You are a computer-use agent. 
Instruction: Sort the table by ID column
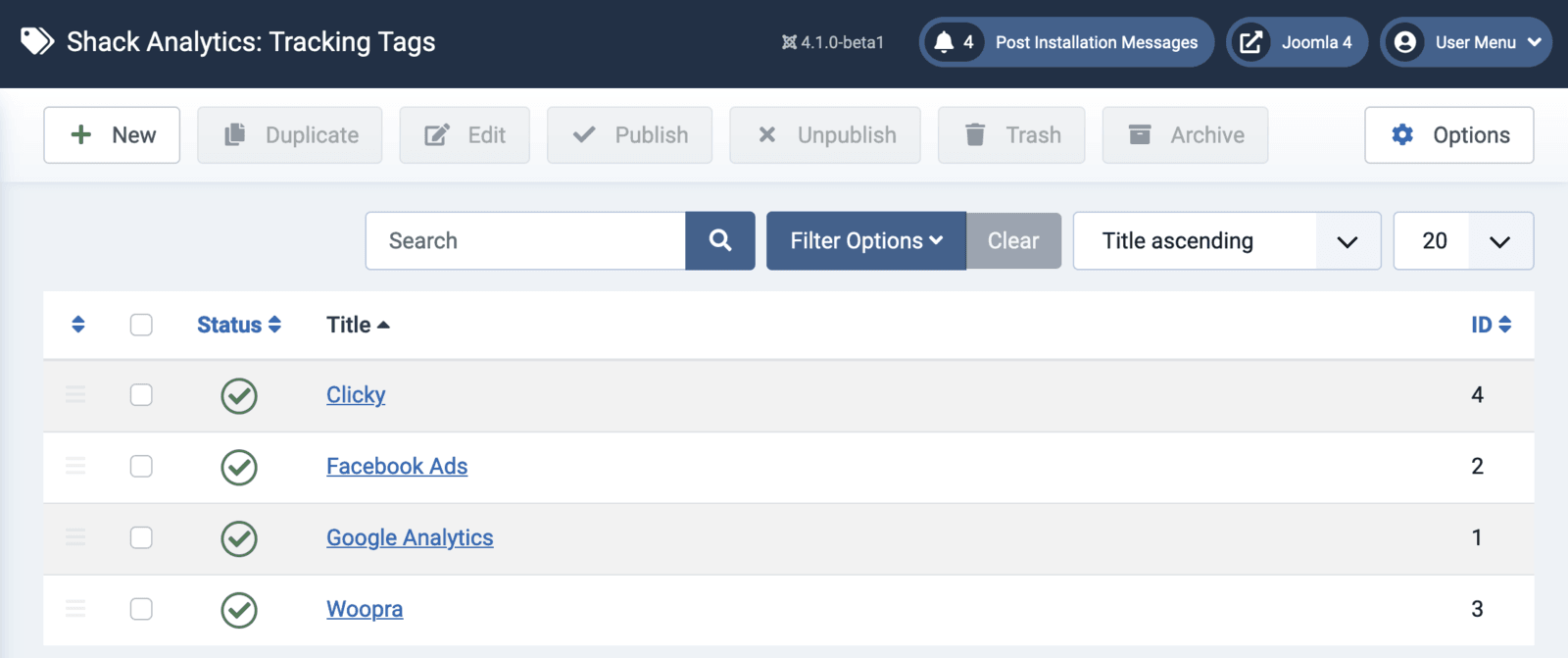[1492, 325]
